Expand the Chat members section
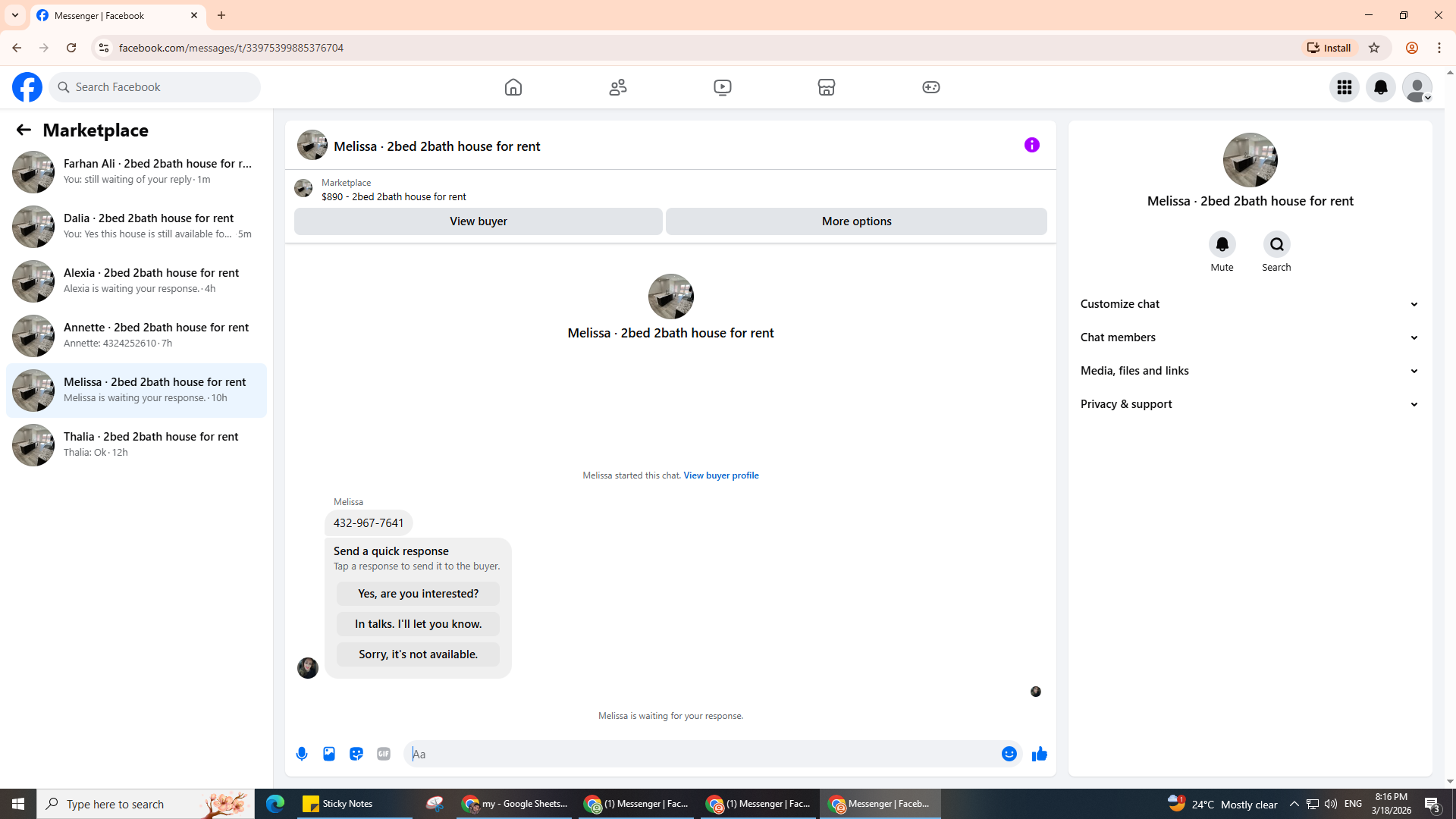The width and height of the screenshot is (1456, 819). pos(1249,337)
